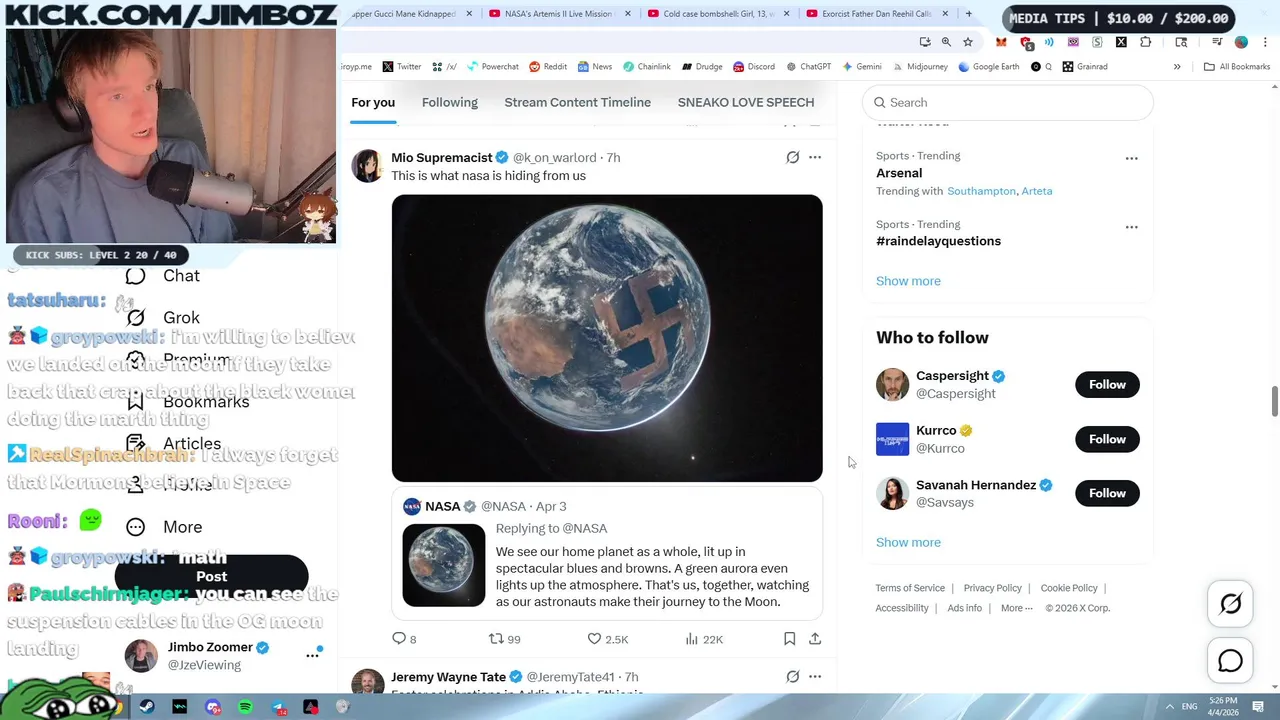This screenshot has width=1280, height=720.
Task: Open Terms of Service link
Action: pyautogui.click(x=910, y=588)
